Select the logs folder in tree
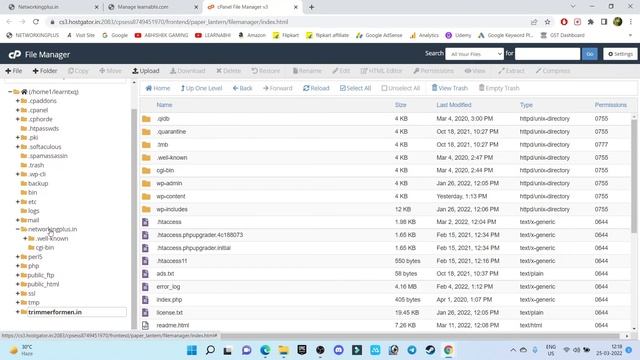 click(33, 211)
